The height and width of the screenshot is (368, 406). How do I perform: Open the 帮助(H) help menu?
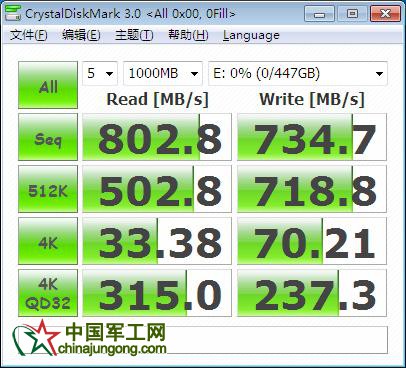point(188,35)
